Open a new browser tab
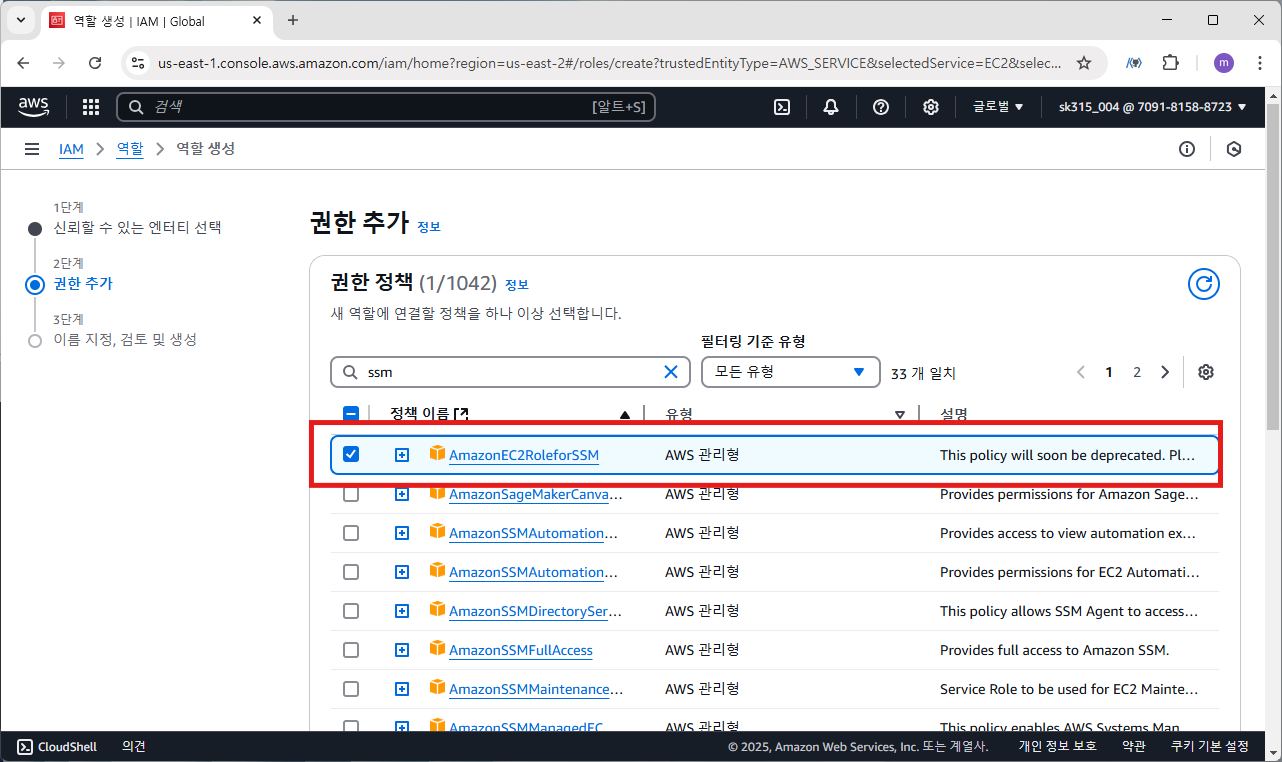This screenshot has width=1282, height=762. [x=293, y=20]
